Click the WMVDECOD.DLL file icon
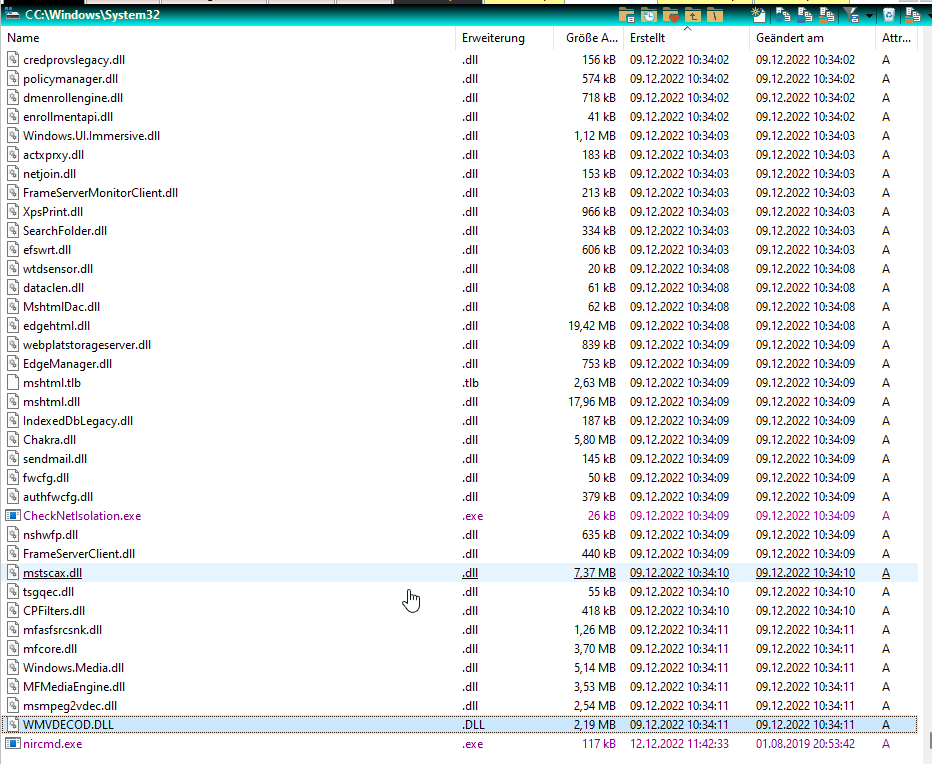932x764 pixels. pyautogui.click(x=12, y=725)
